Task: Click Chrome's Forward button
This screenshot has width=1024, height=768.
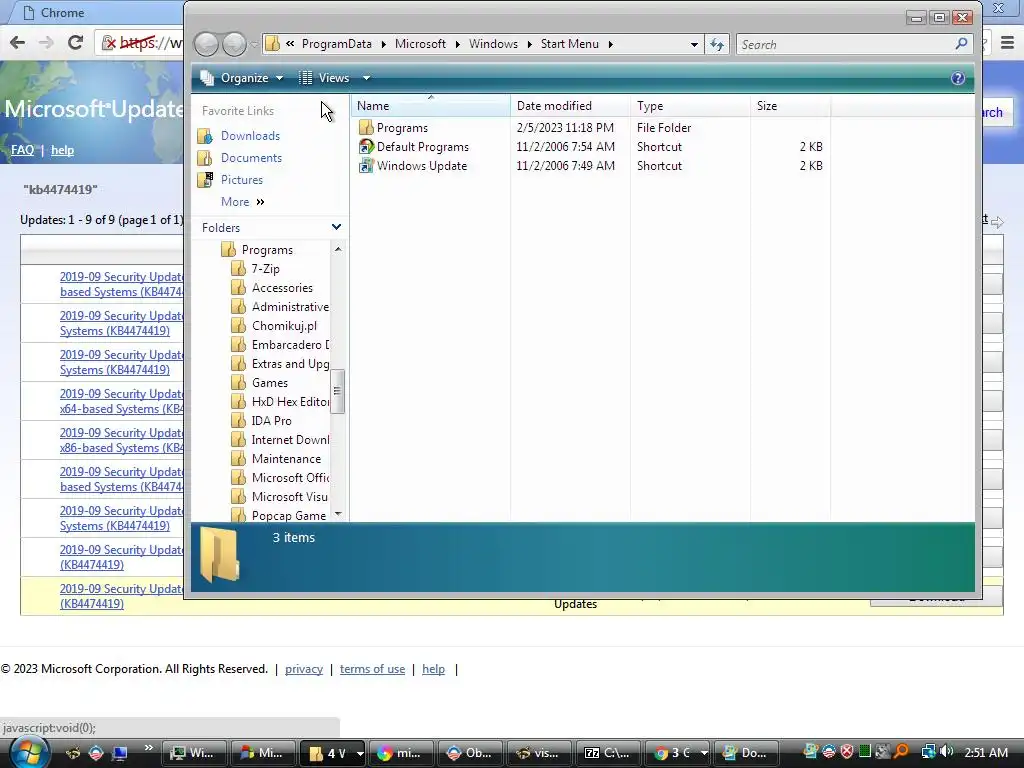Action: point(46,42)
